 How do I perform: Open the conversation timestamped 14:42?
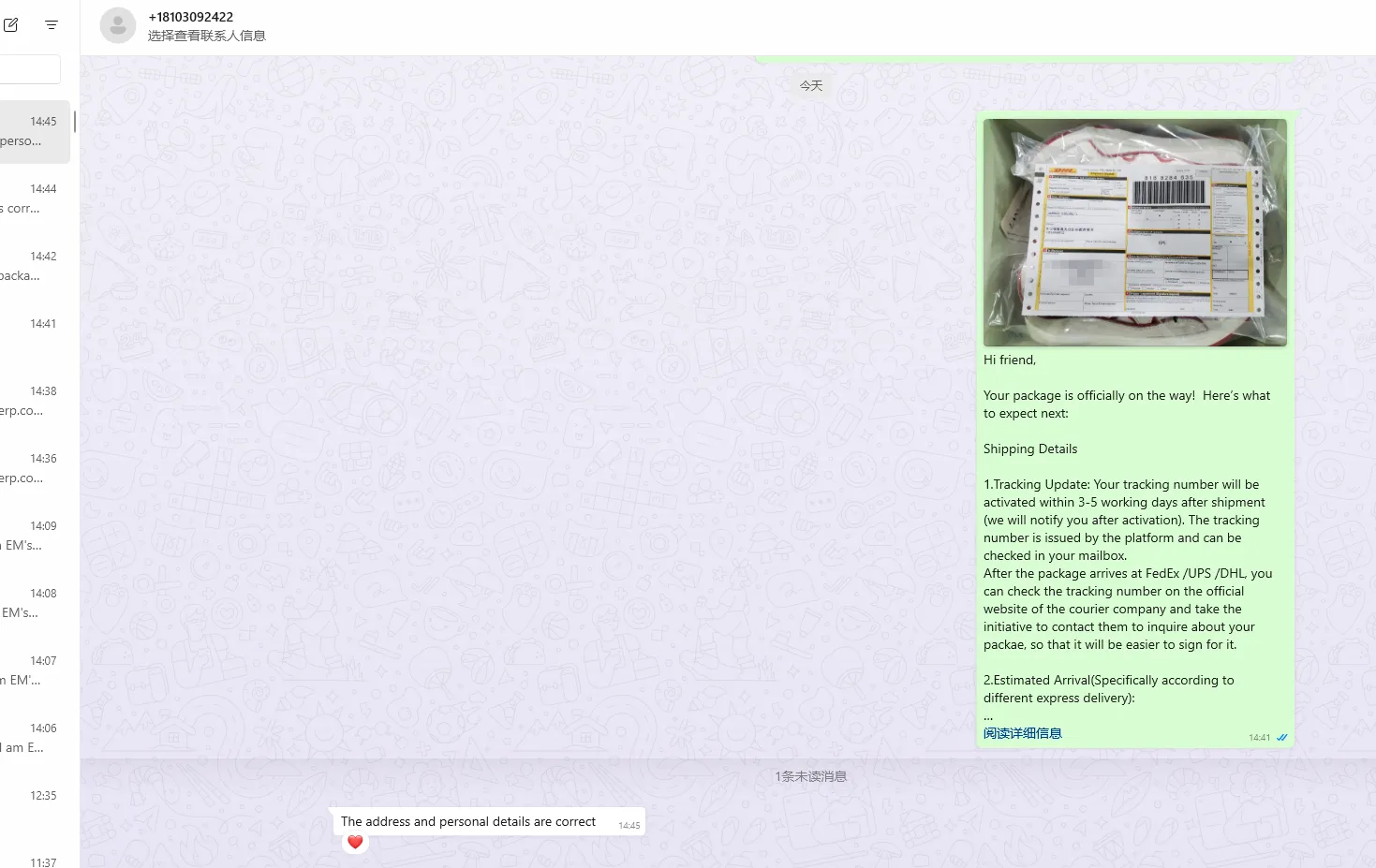click(34, 266)
